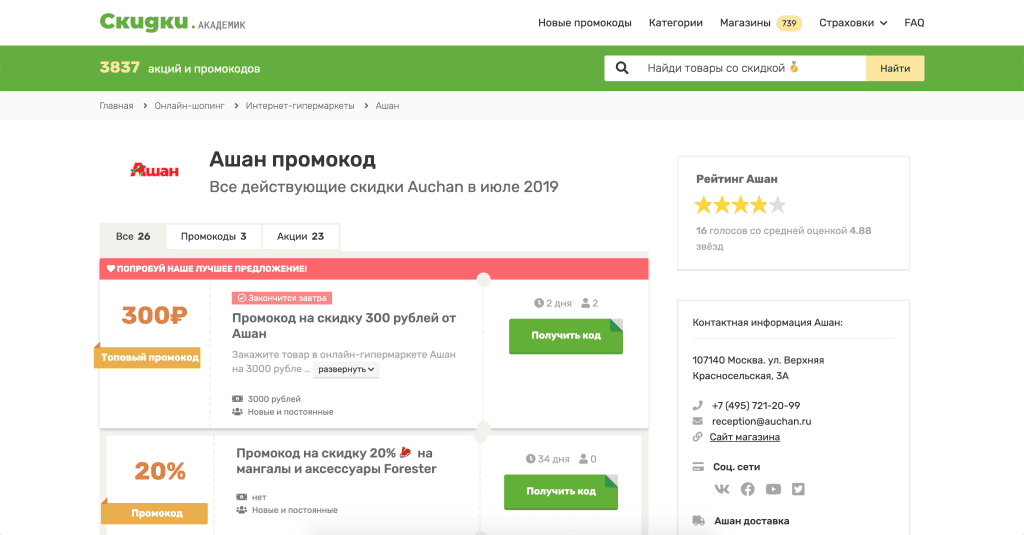Switch to the Акции 23 tab
The height and width of the screenshot is (535, 1024).
[300, 237]
